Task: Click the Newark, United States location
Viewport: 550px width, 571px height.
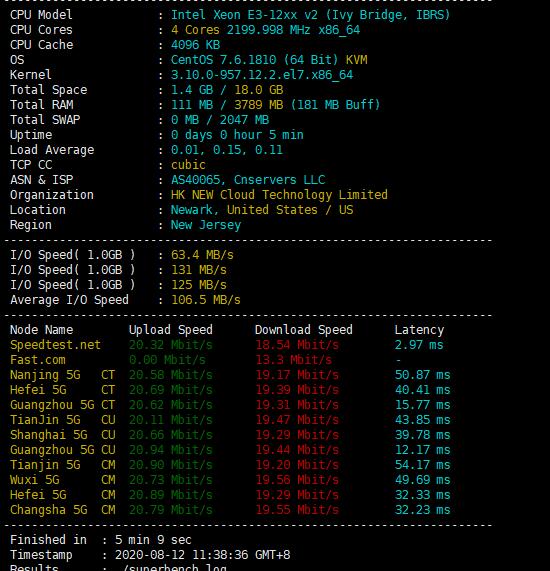Action: (x=262, y=210)
